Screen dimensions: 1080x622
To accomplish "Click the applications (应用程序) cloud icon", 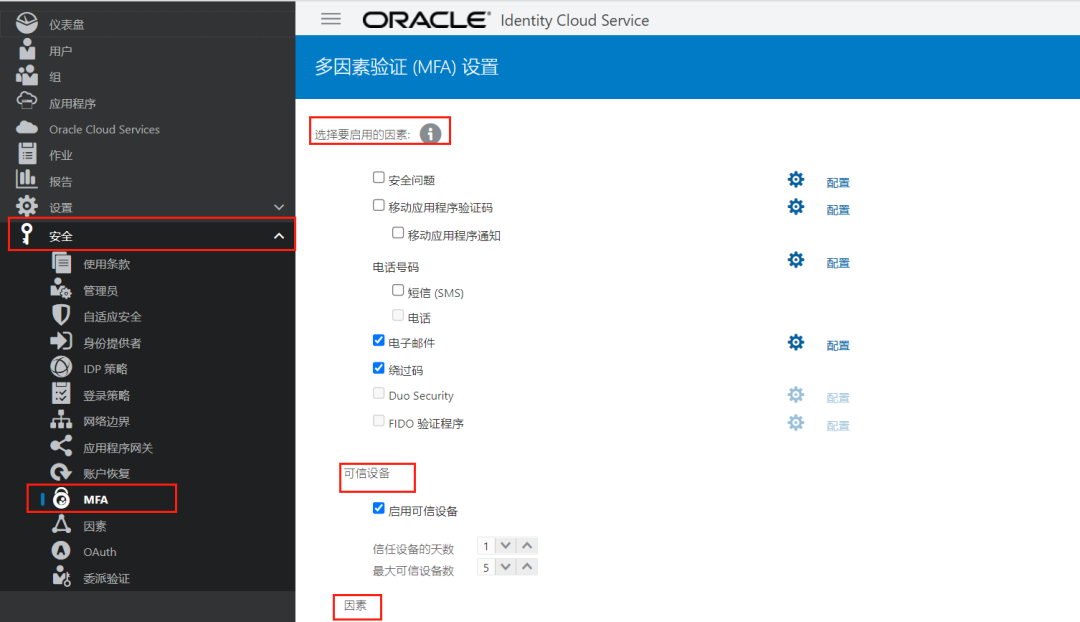I will (x=27, y=101).
